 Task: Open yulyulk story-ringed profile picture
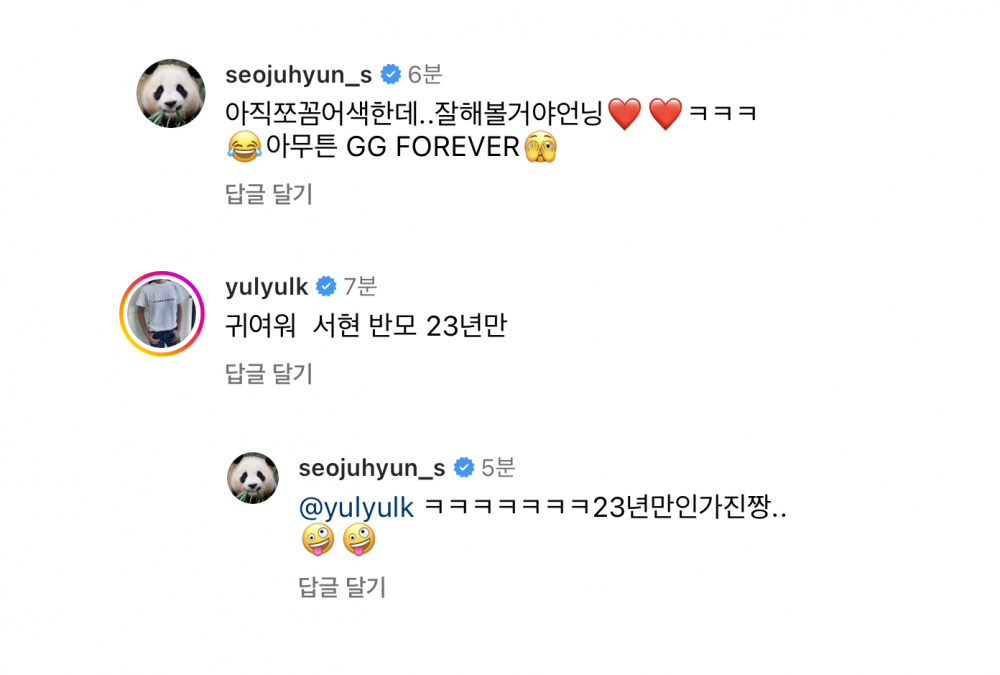tap(162, 313)
